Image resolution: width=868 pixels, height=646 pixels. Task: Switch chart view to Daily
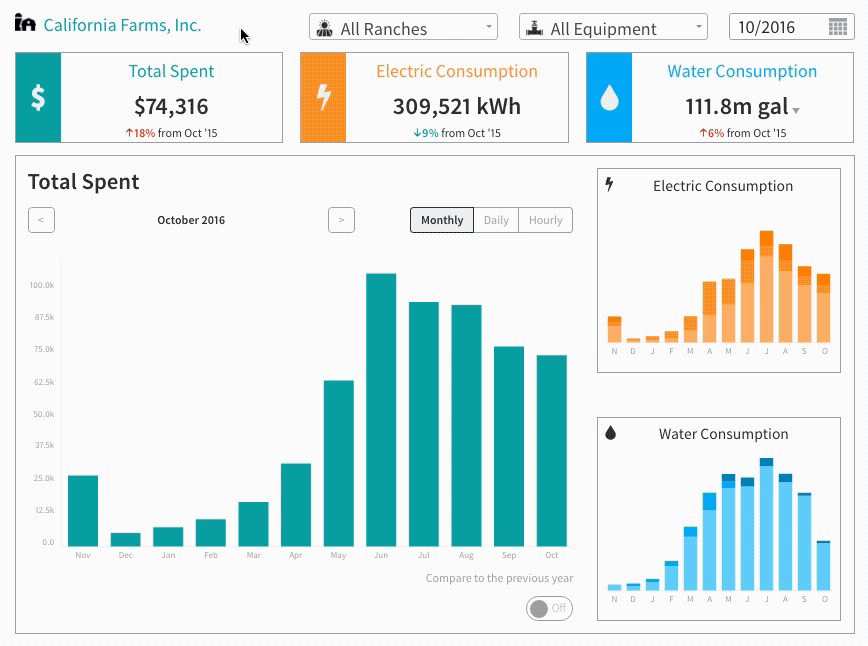click(x=496, y=220)
